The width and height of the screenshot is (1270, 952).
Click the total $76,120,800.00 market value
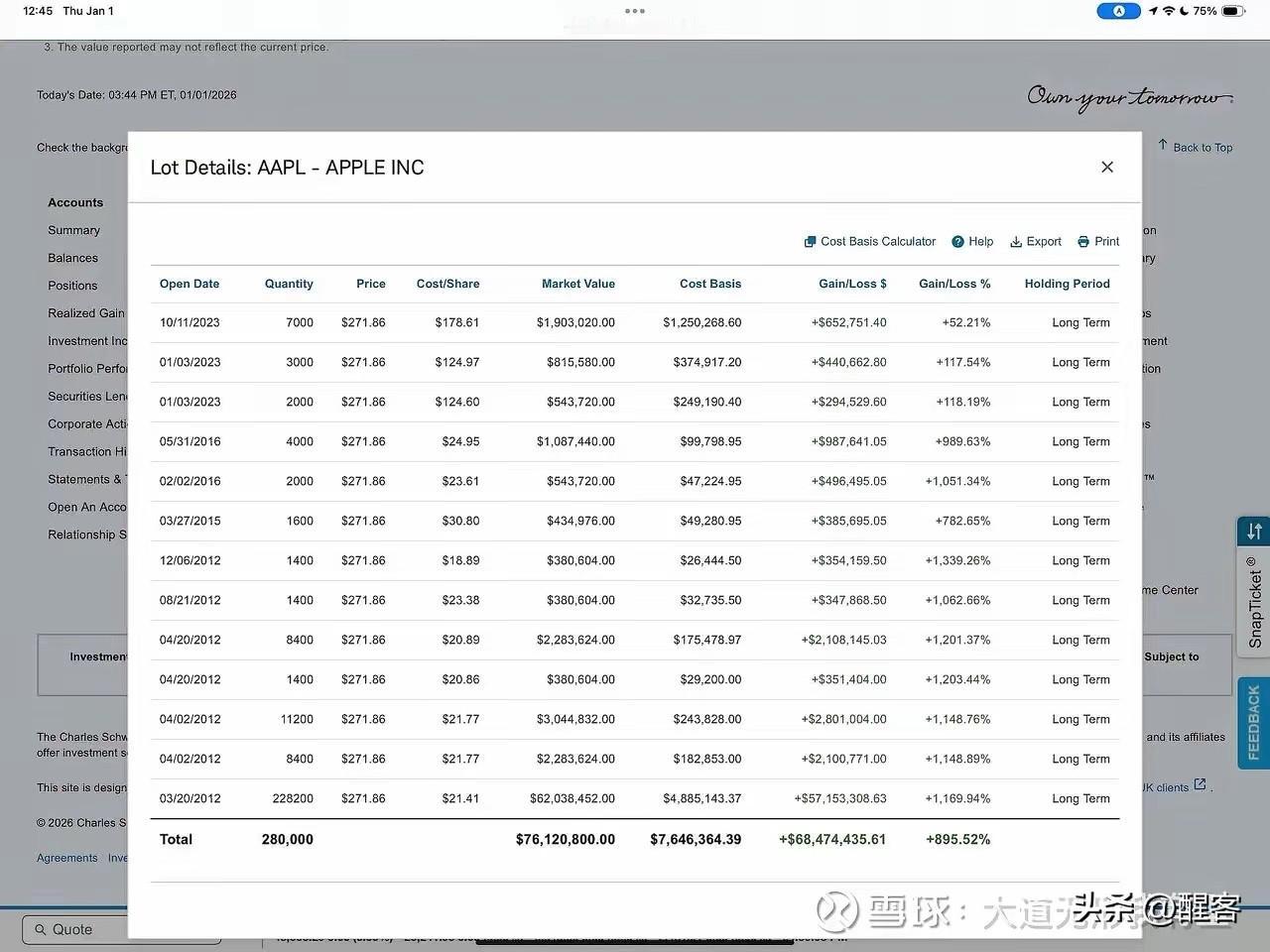pyautogui.click(x=566, y=839)
